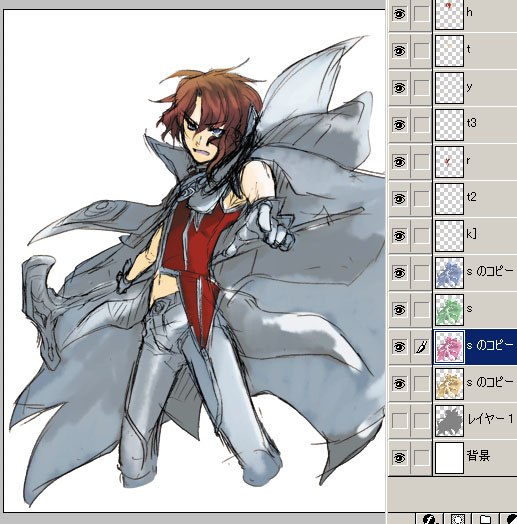Select the s layer name text
This screenshot has width=517, height=524.
(470, 309)
